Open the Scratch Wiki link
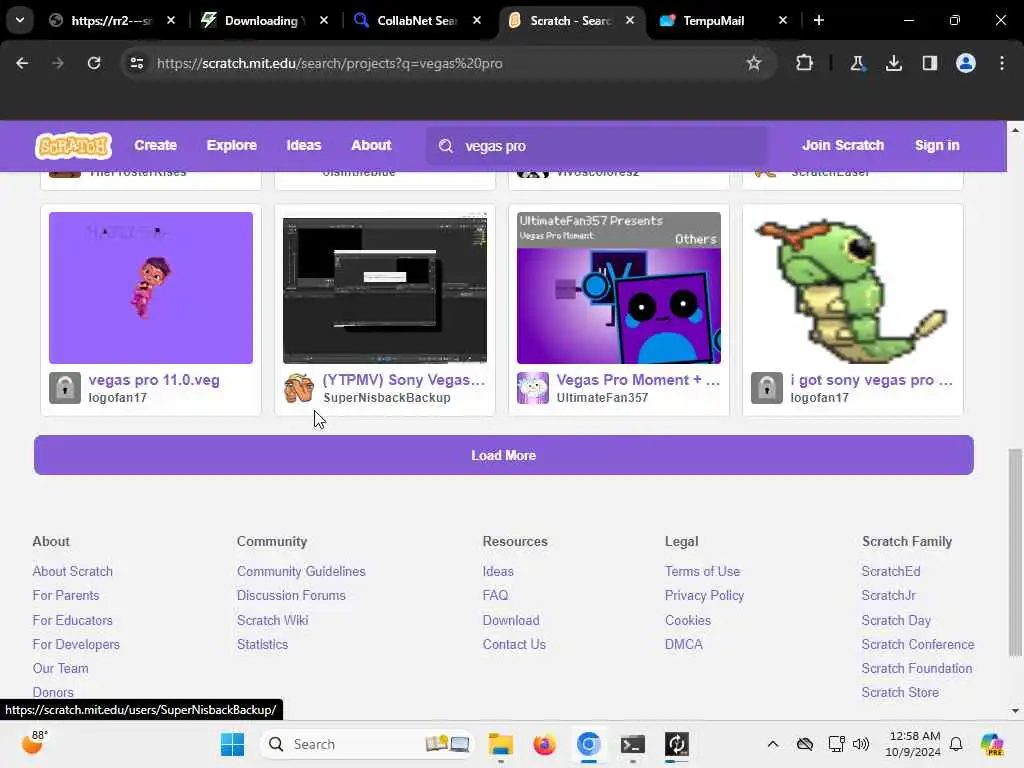 click(x=272, y=620)
